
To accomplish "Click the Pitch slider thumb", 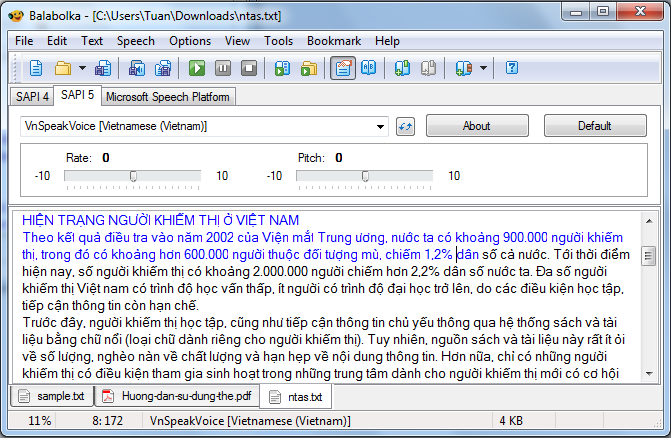I will 365,176.
